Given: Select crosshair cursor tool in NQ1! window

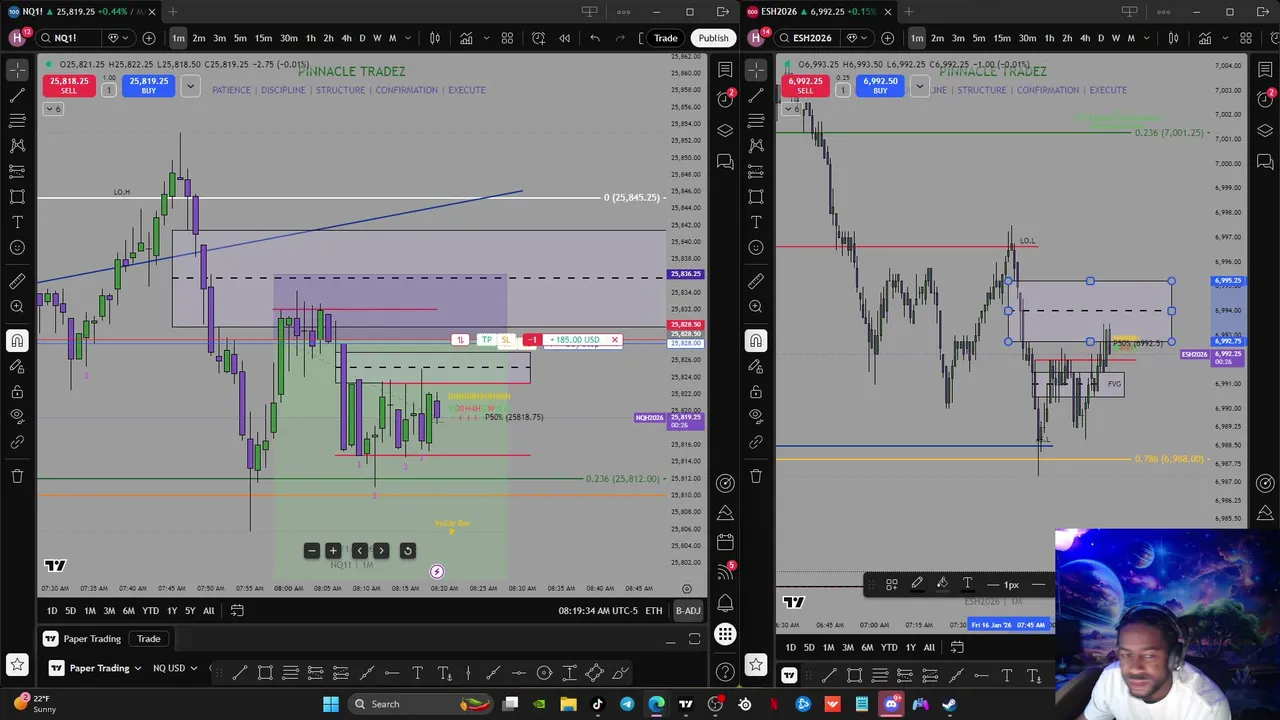Looking at the screenshot, I should [17, 70].
